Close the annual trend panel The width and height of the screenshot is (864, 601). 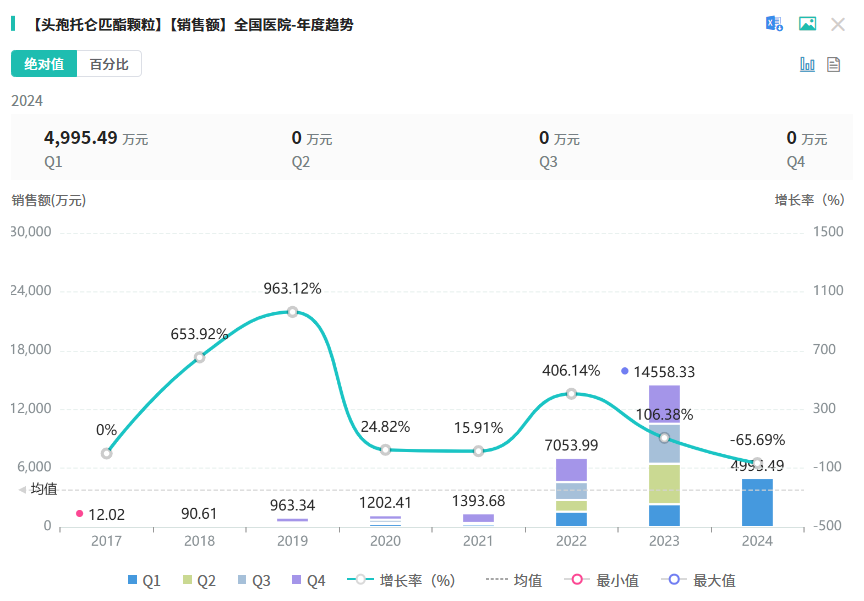tap(838, 24)
